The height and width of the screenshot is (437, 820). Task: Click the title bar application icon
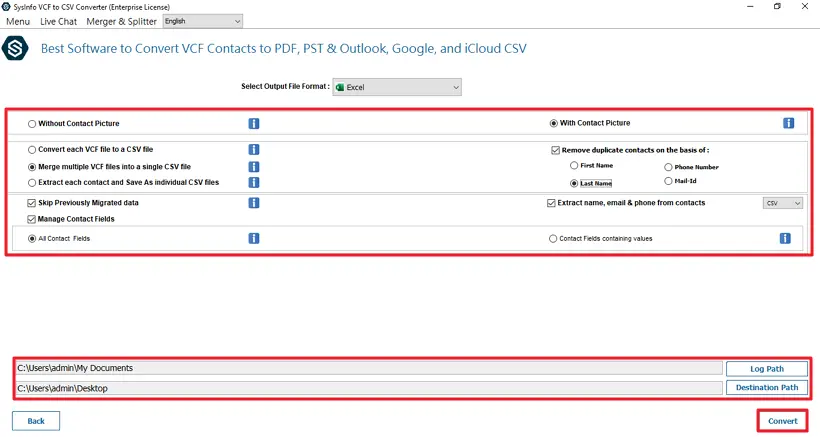click(x=6, y=7)
